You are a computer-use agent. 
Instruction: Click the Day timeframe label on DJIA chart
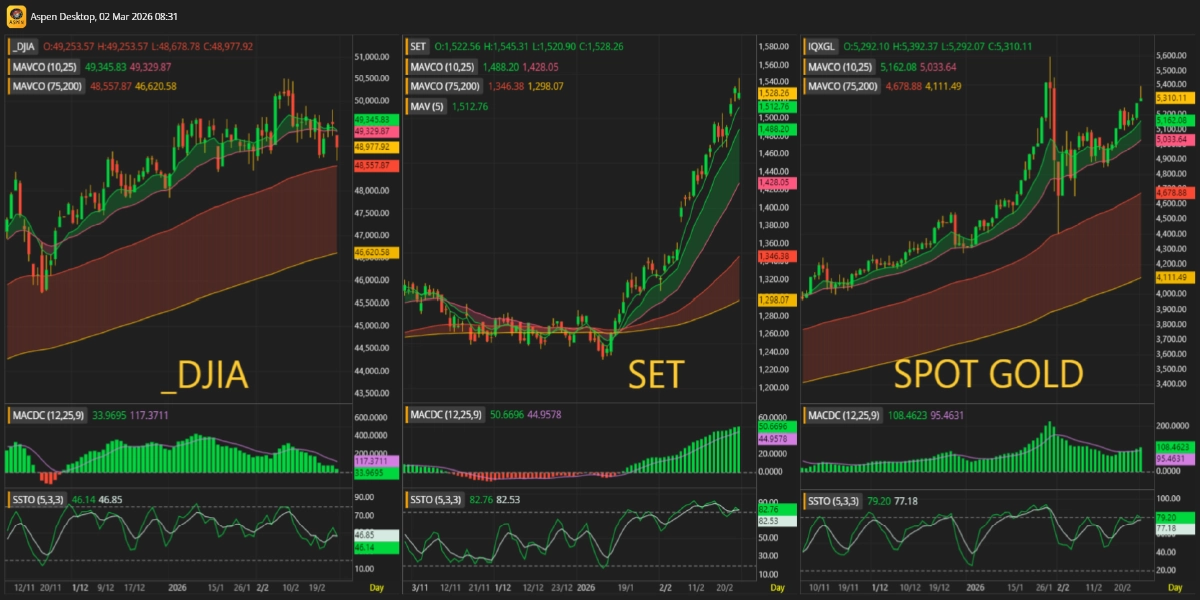tap(376, 589)
